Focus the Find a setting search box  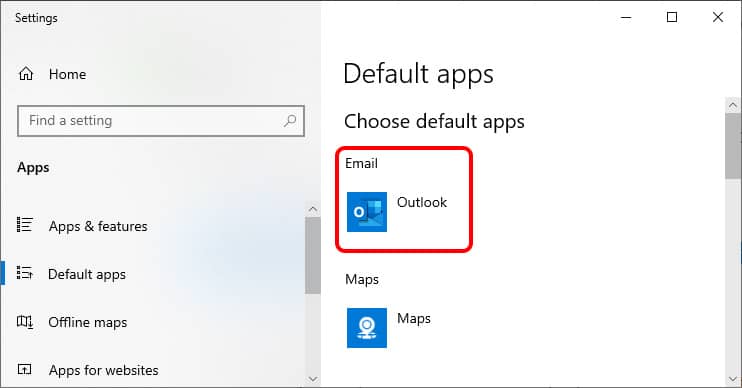[161, 121]
